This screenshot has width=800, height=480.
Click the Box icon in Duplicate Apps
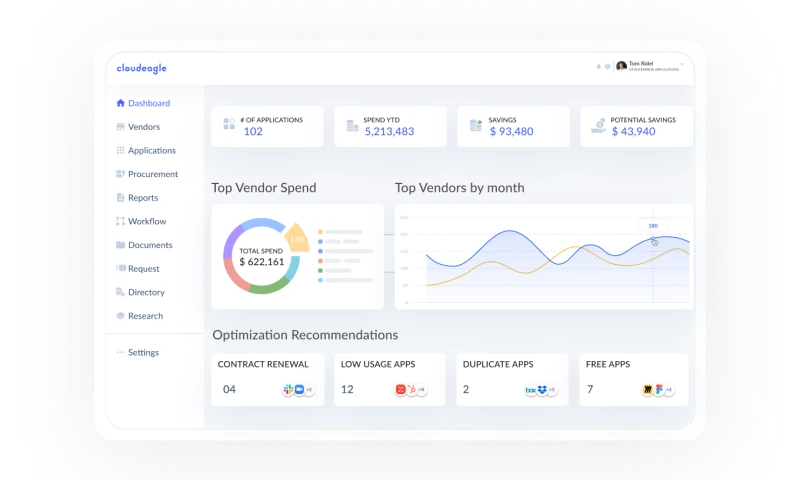(531, 389)
